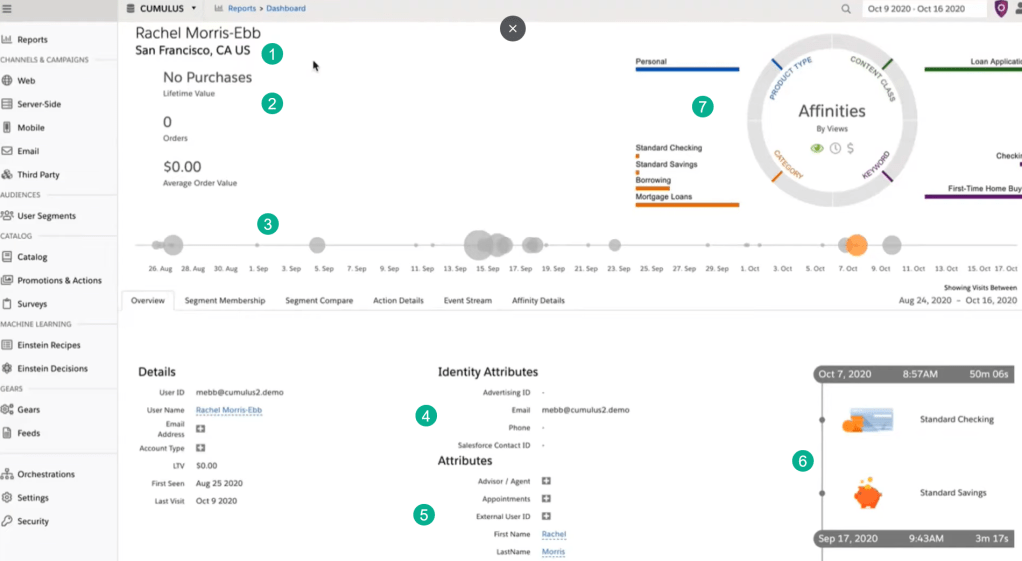This screenshot has width=1022, height=561.
Task: Switch affinities to revenue dollar icon
Action: click(x=850, y=148)
